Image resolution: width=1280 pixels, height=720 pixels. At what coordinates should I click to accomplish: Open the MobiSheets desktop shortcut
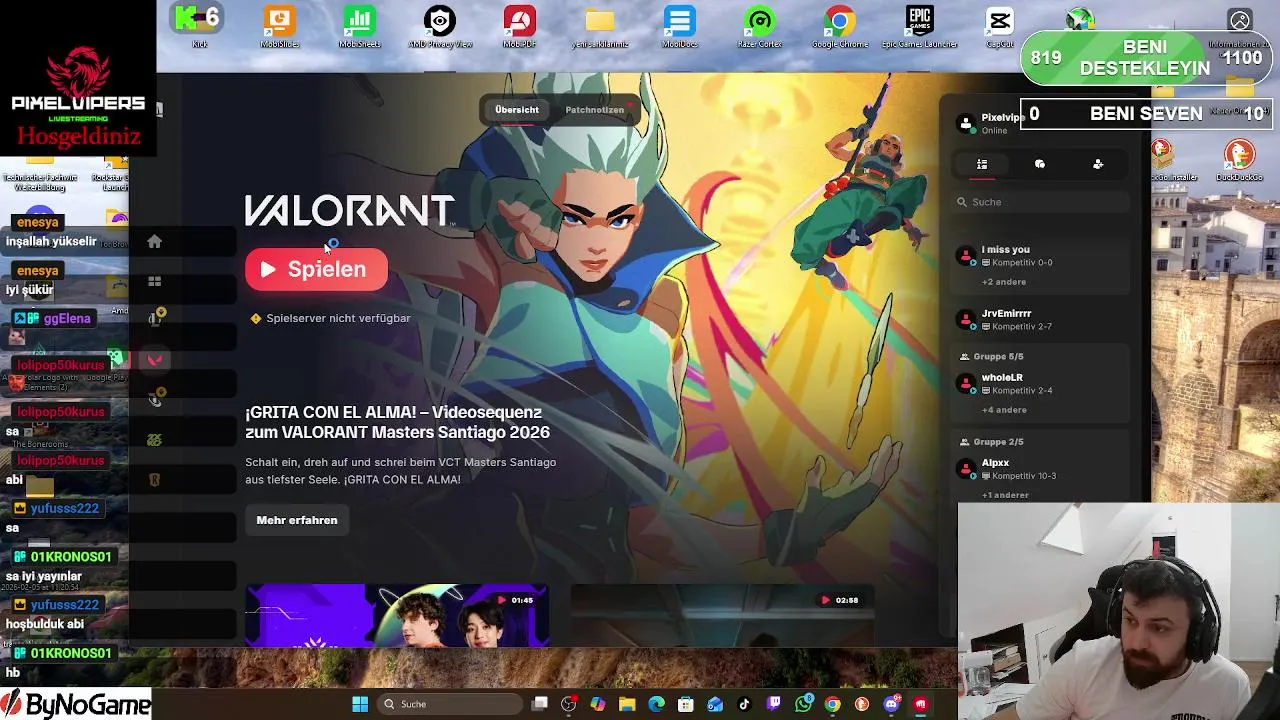click(359, 26)
